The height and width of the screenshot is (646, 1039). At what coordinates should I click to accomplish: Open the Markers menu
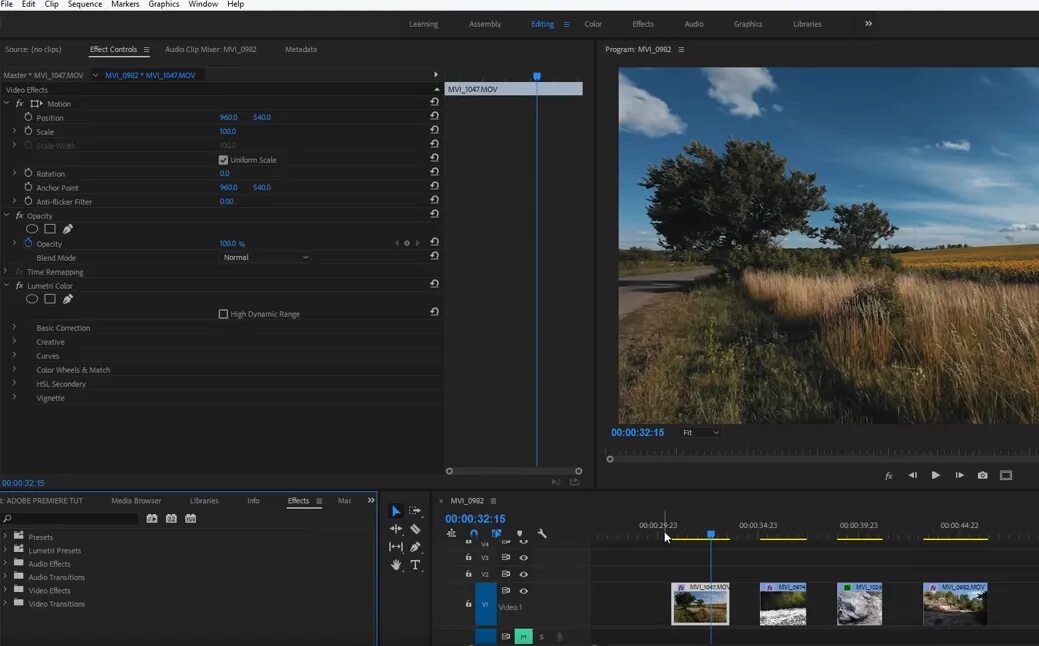pos(125,4)
